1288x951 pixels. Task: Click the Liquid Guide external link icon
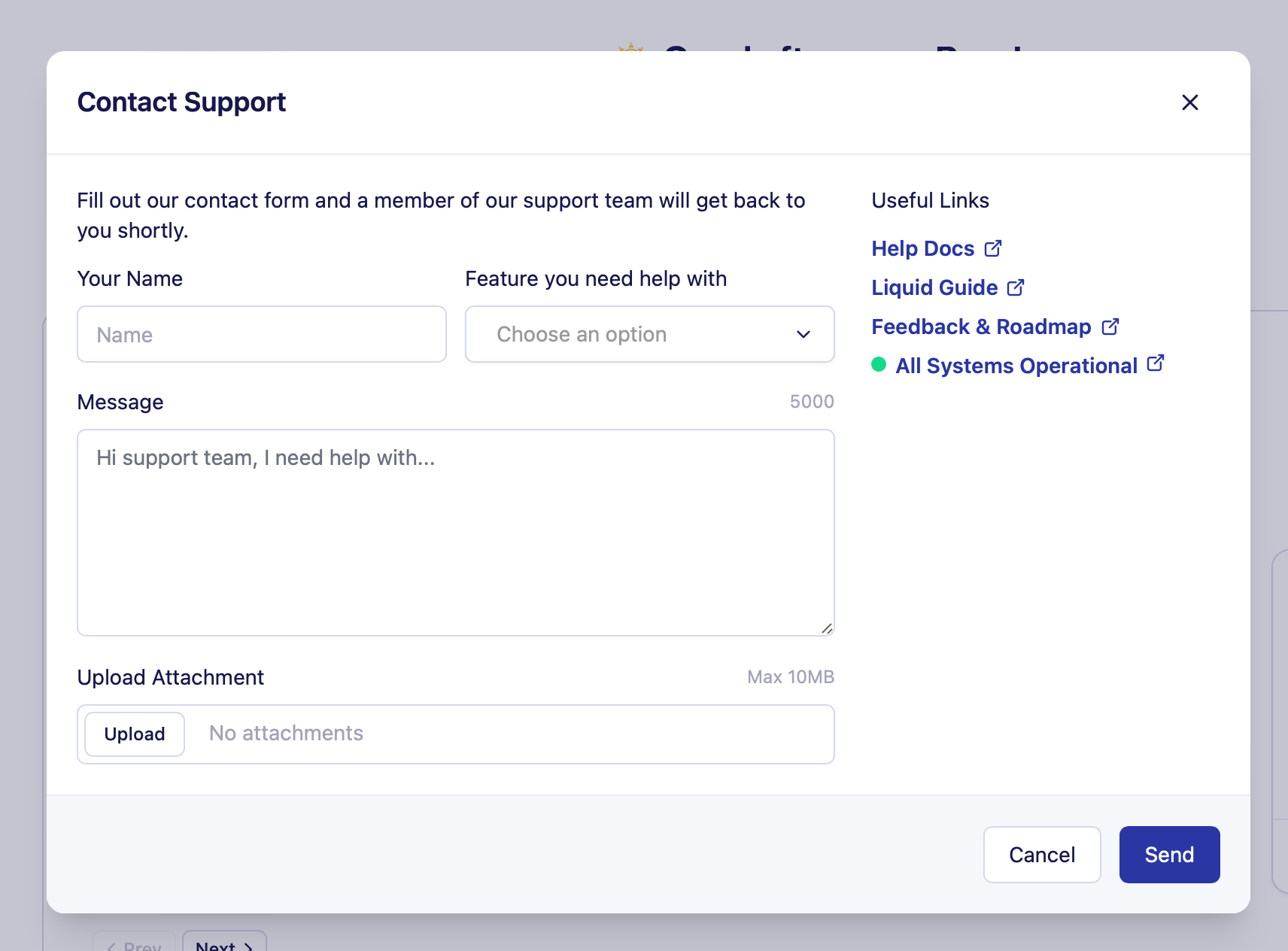tap(1016, 287)
